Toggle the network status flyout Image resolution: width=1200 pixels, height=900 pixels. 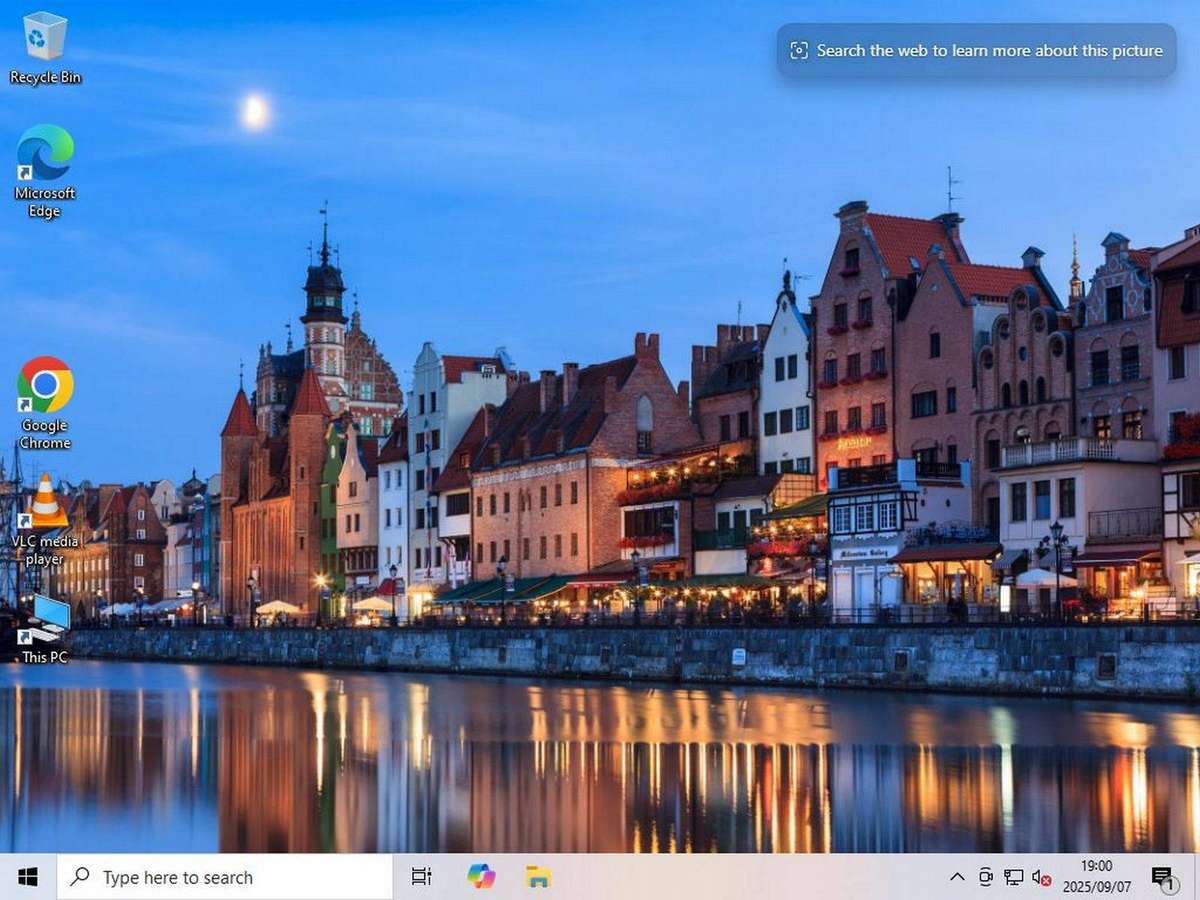pos(1013,877)
